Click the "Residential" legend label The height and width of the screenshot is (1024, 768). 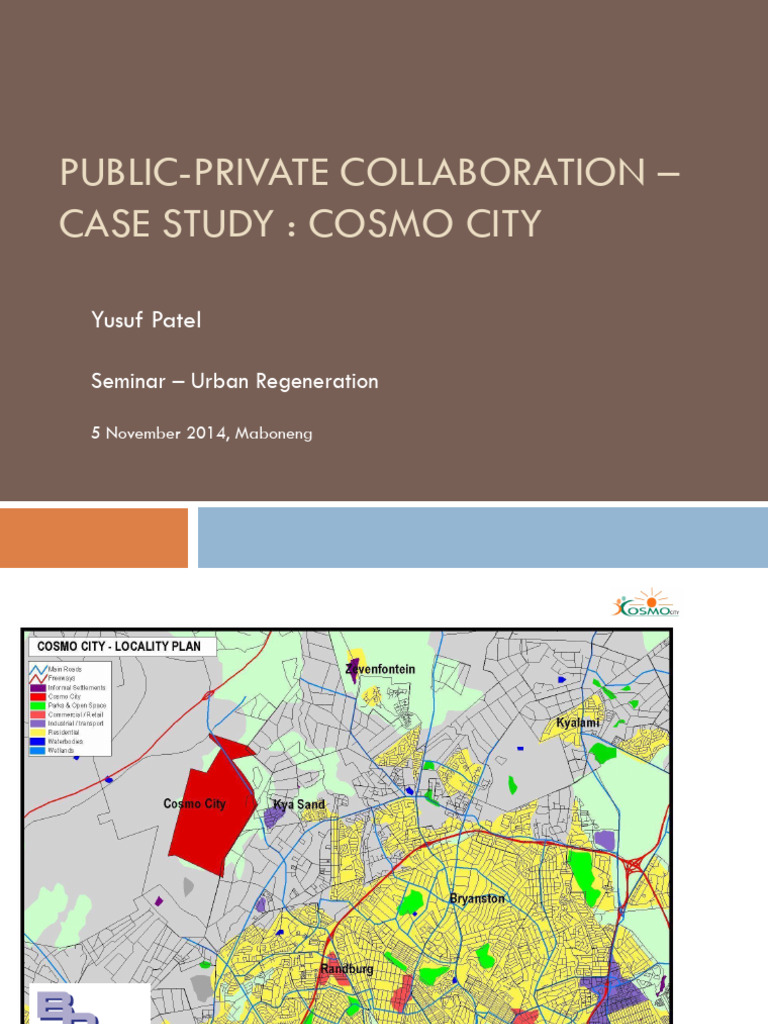pyautogui.click(x=63, y=732)
